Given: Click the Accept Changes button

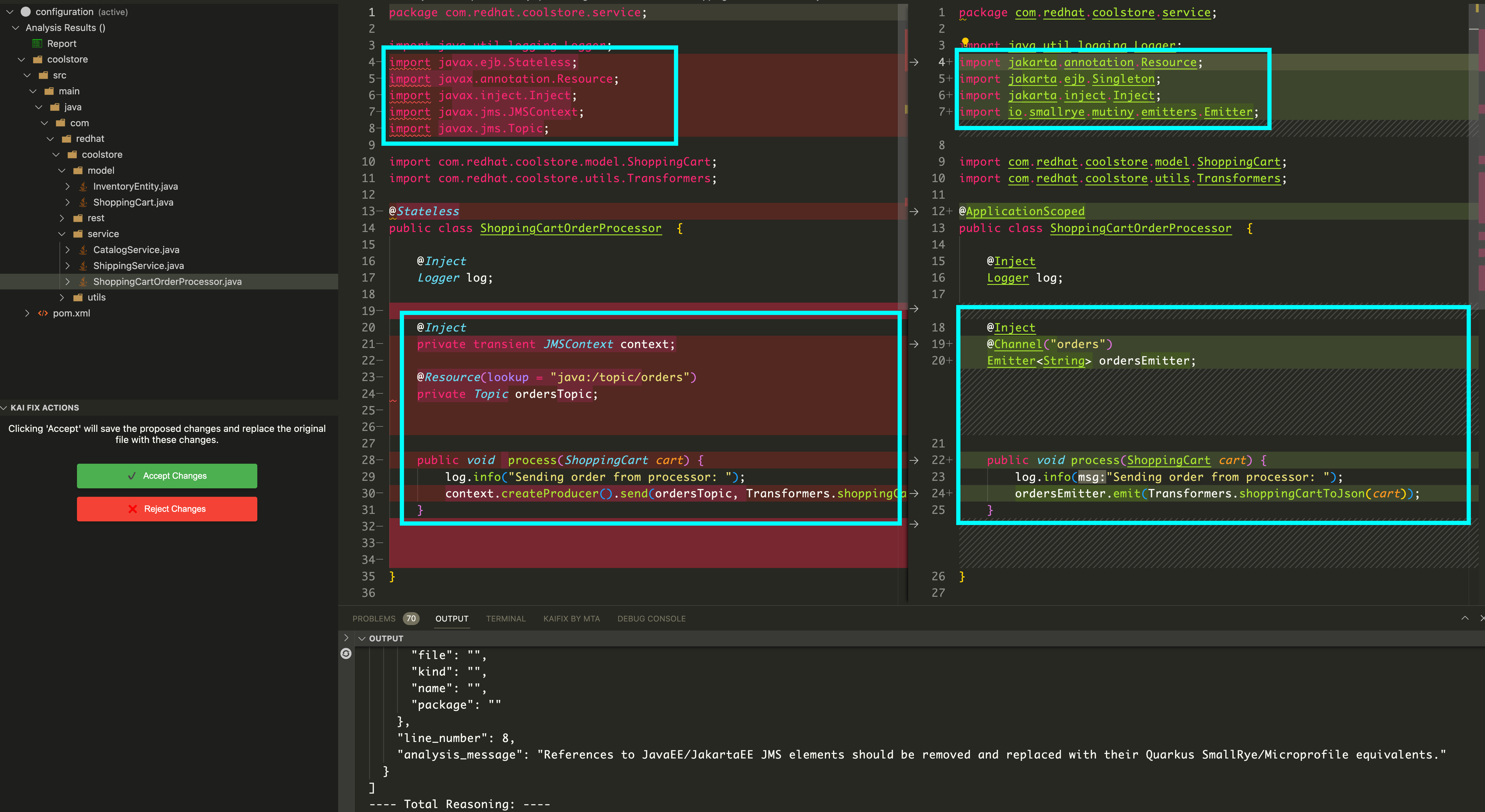Looking at the screenshot, I should pyautogui.click(x=167, y=476).
